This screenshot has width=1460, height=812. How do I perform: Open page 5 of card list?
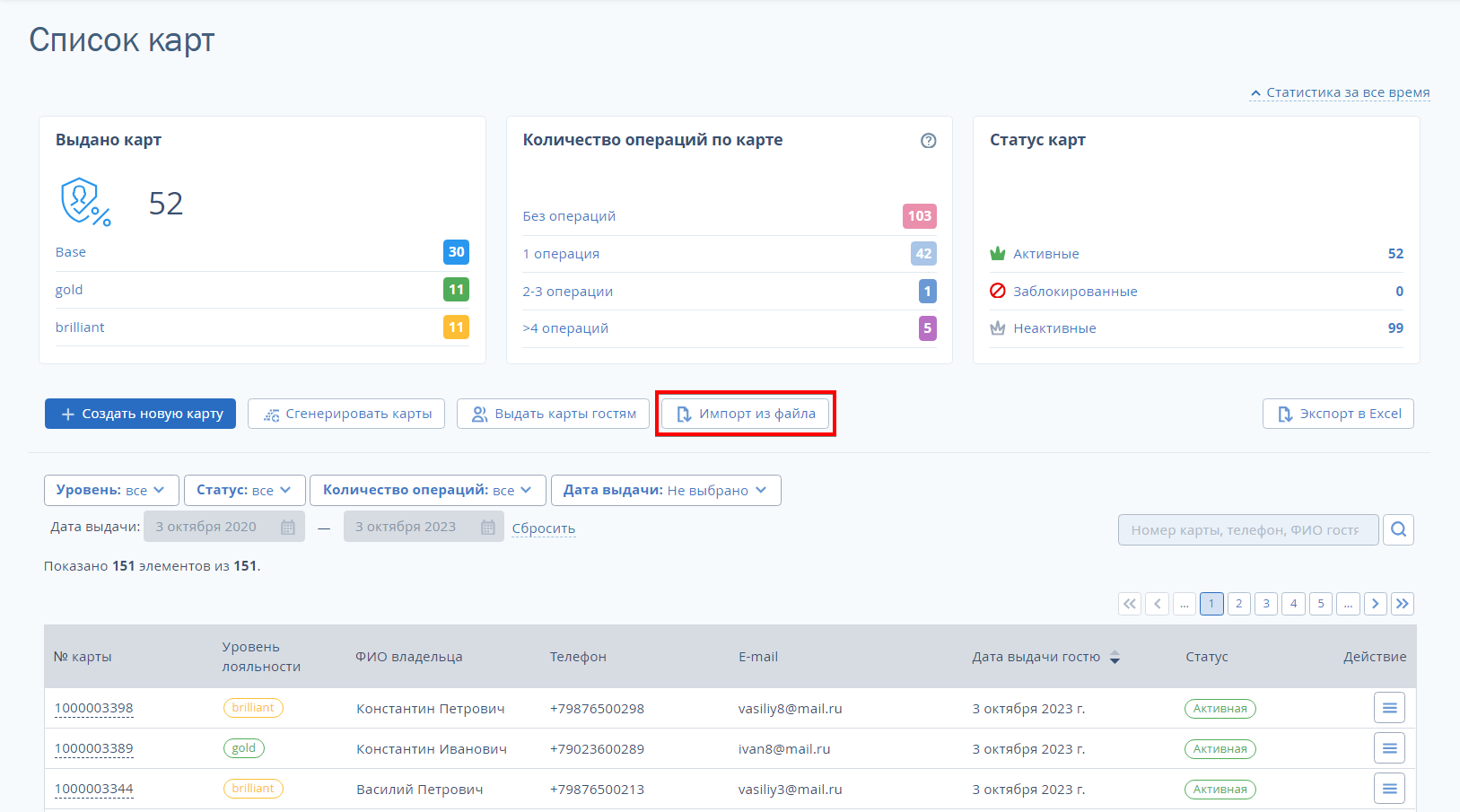1321,604
